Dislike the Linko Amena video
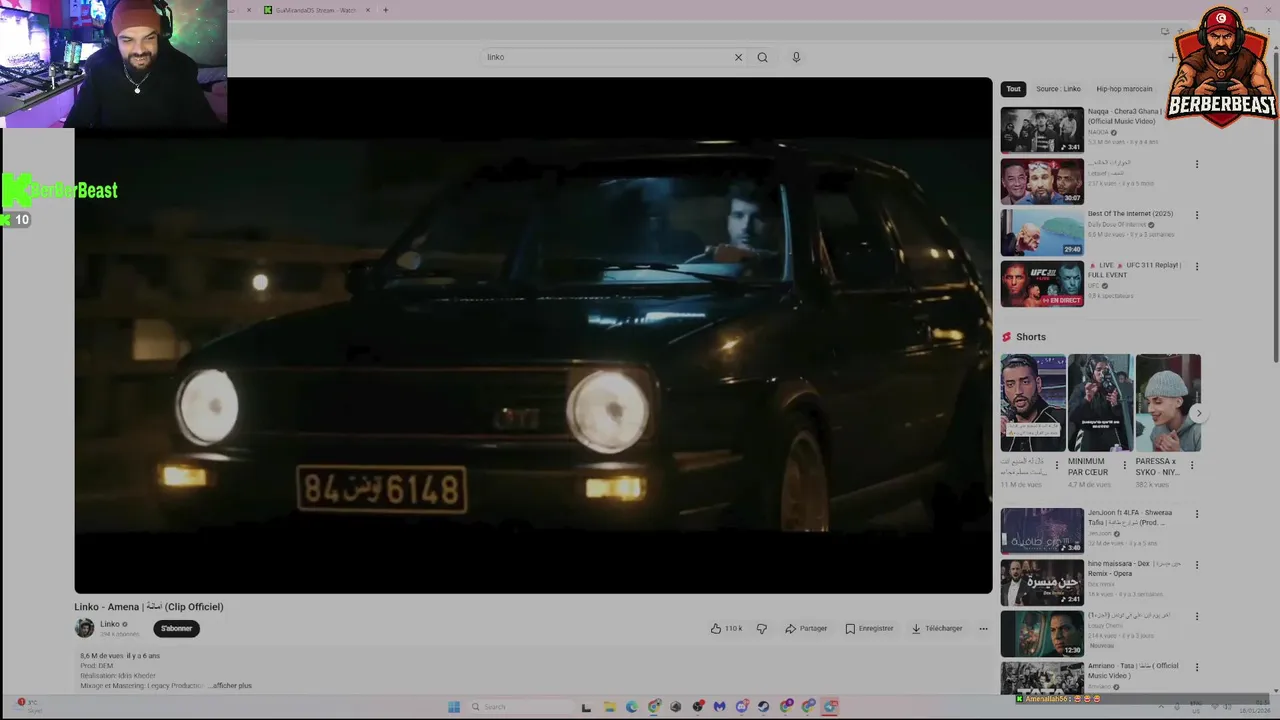 tap(761, 629)
